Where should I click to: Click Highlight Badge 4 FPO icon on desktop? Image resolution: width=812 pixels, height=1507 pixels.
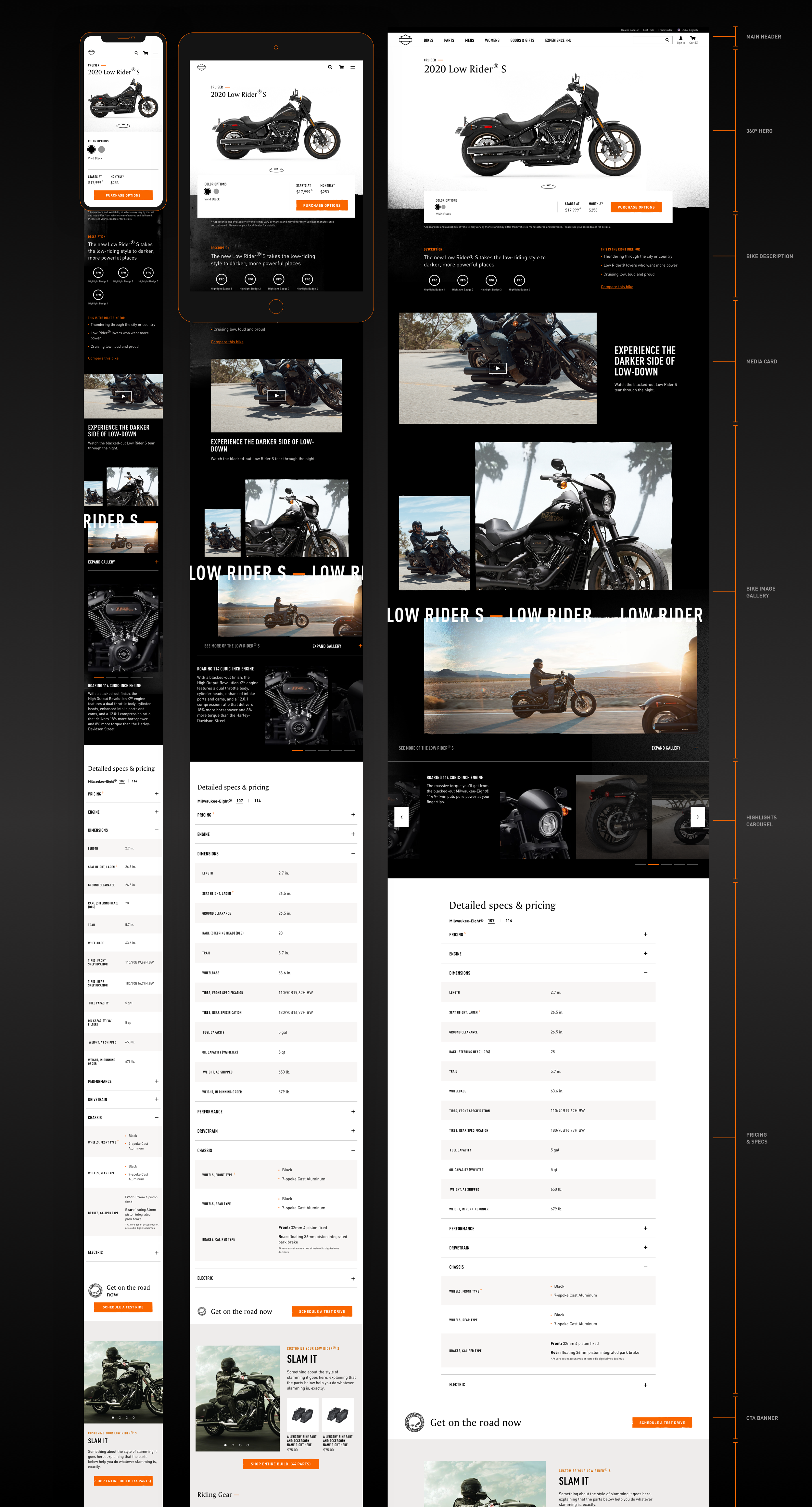click(520, 280)
